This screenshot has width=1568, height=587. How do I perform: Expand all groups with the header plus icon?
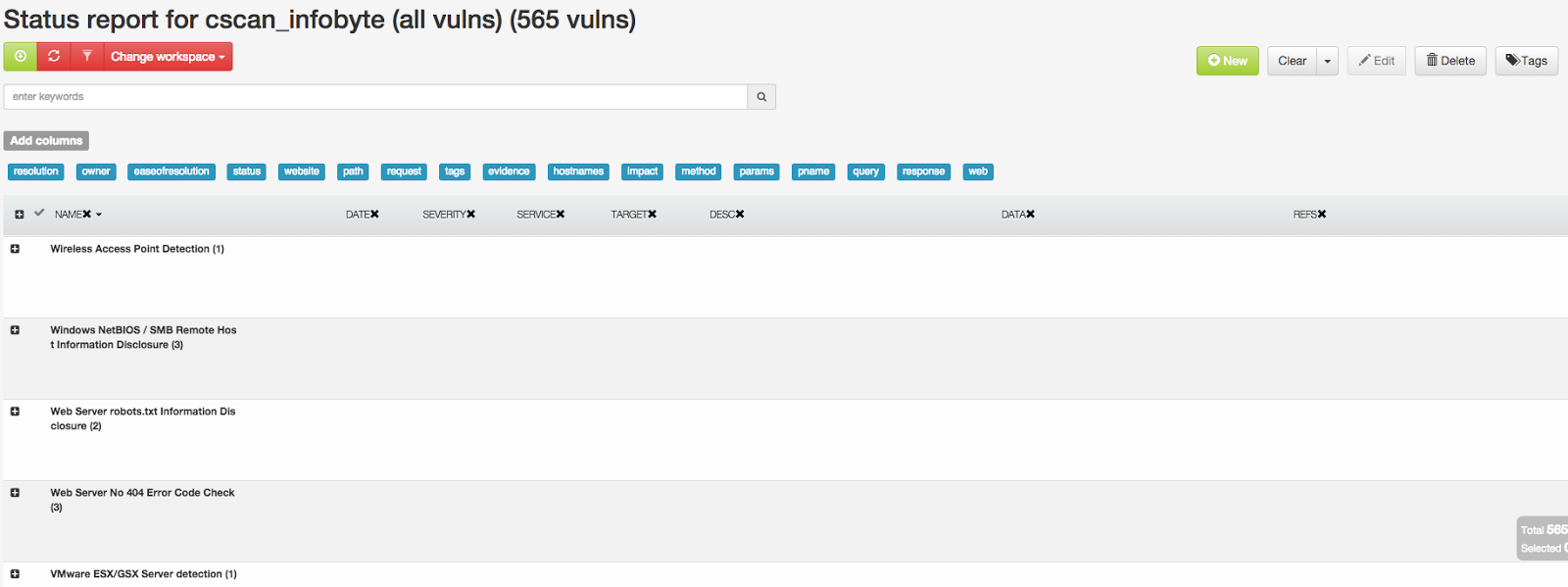point(19,215)
